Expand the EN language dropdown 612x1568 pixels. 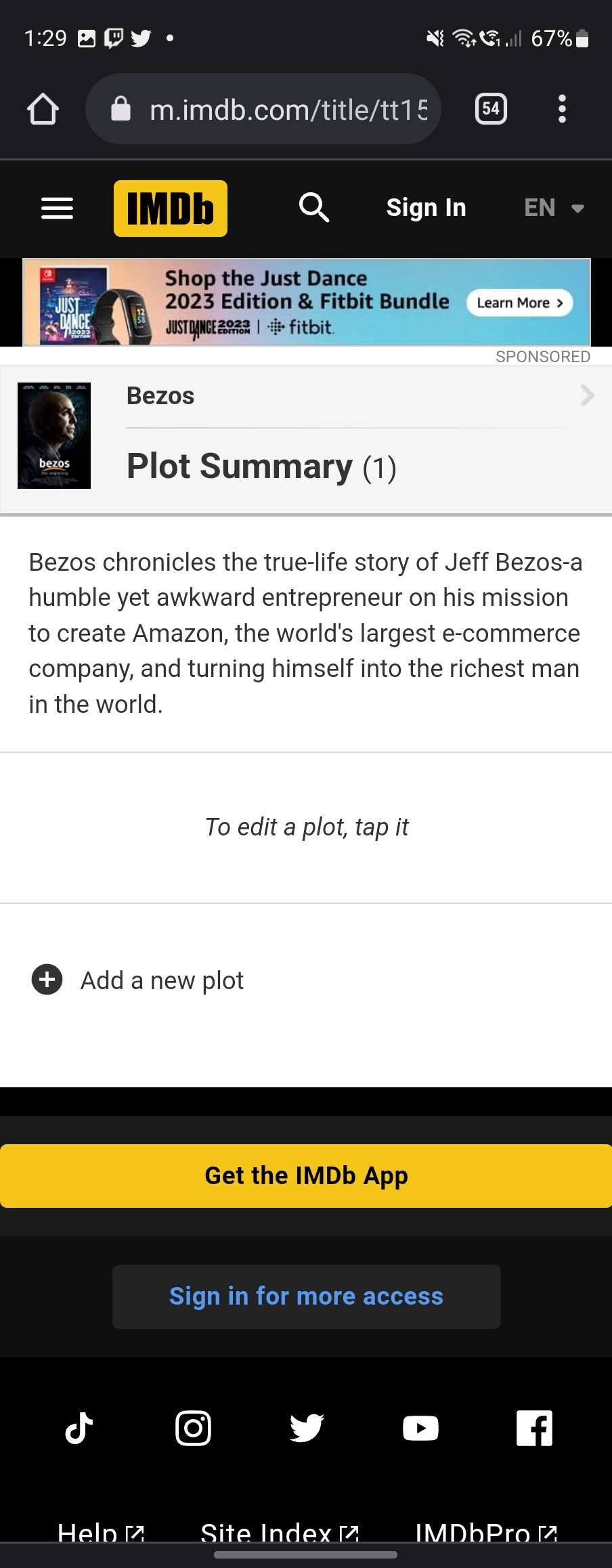(554, 208)
